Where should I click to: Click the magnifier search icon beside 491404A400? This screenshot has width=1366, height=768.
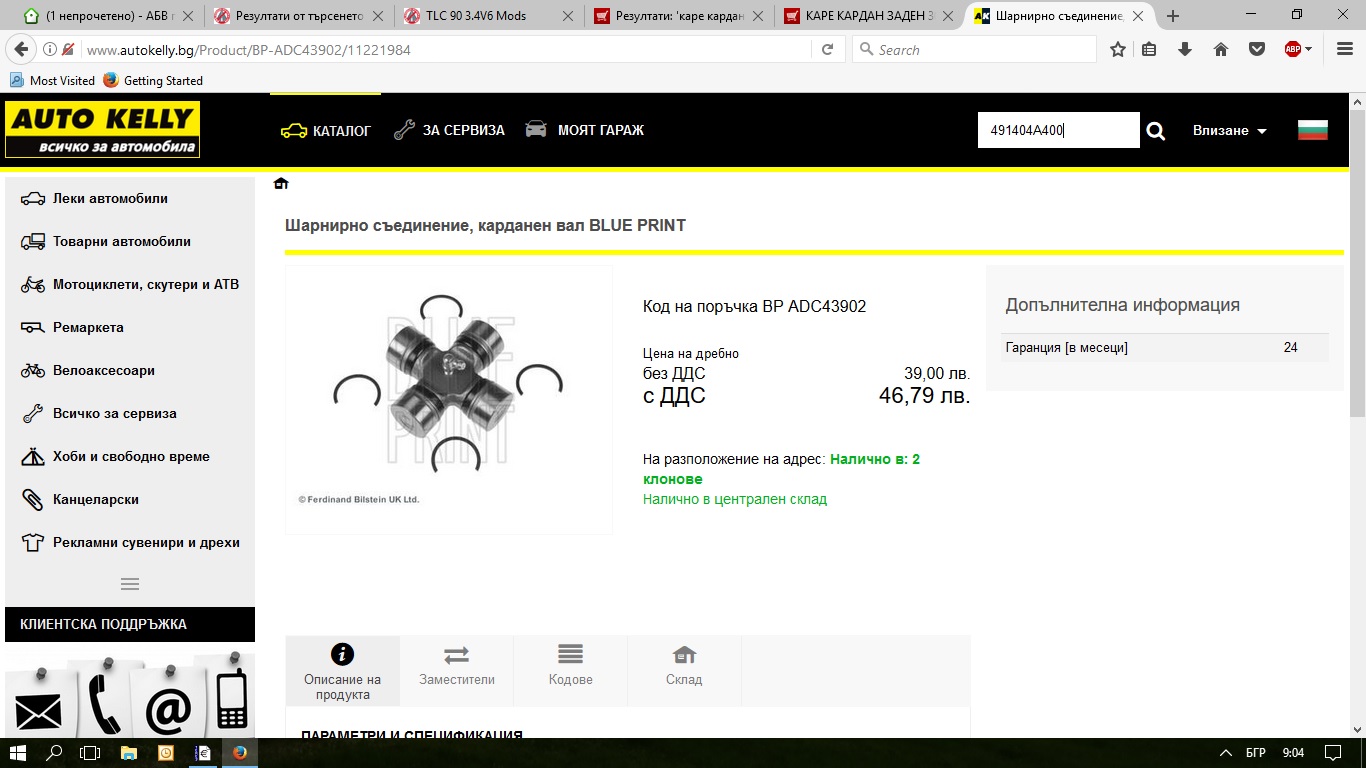tap(1156, 131)
